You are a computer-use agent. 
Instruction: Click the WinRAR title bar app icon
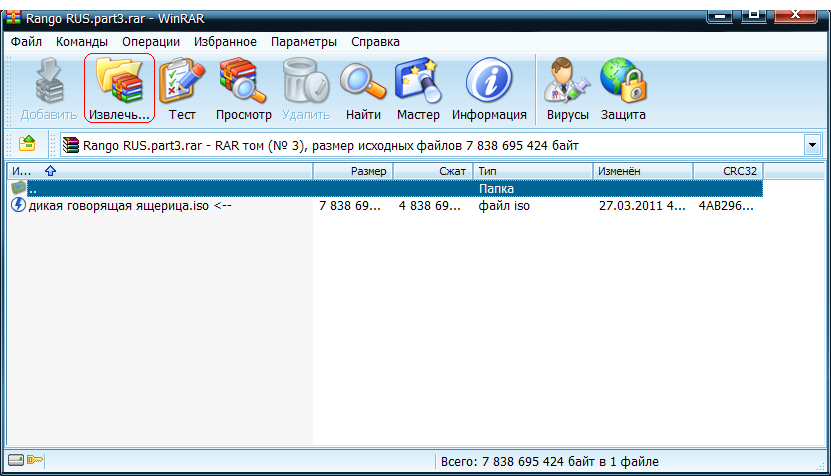(x=13, y=17)
